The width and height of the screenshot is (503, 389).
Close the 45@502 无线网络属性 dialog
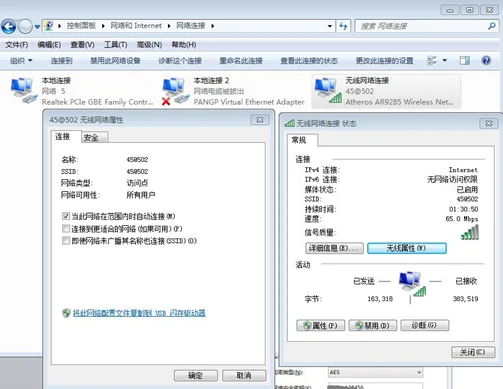coord(259,120)
